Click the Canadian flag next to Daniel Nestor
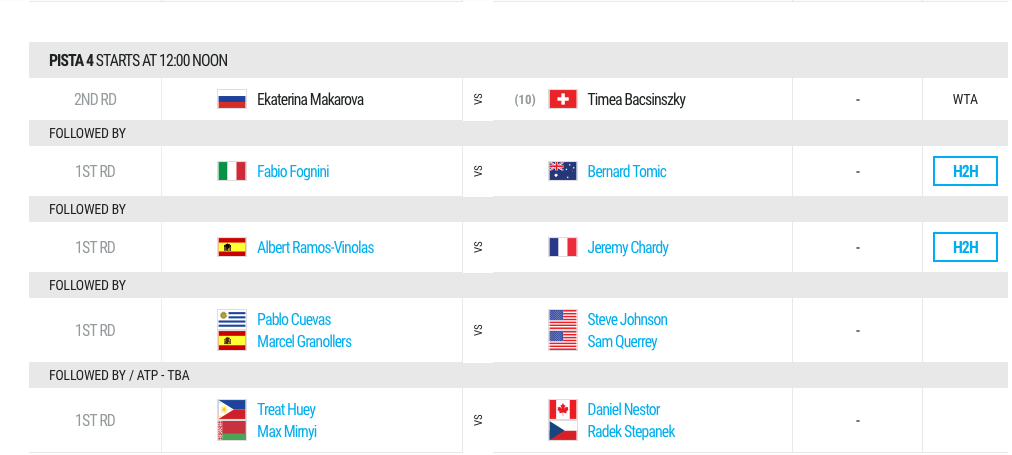1012x455 pixels. tap(562, 409)
